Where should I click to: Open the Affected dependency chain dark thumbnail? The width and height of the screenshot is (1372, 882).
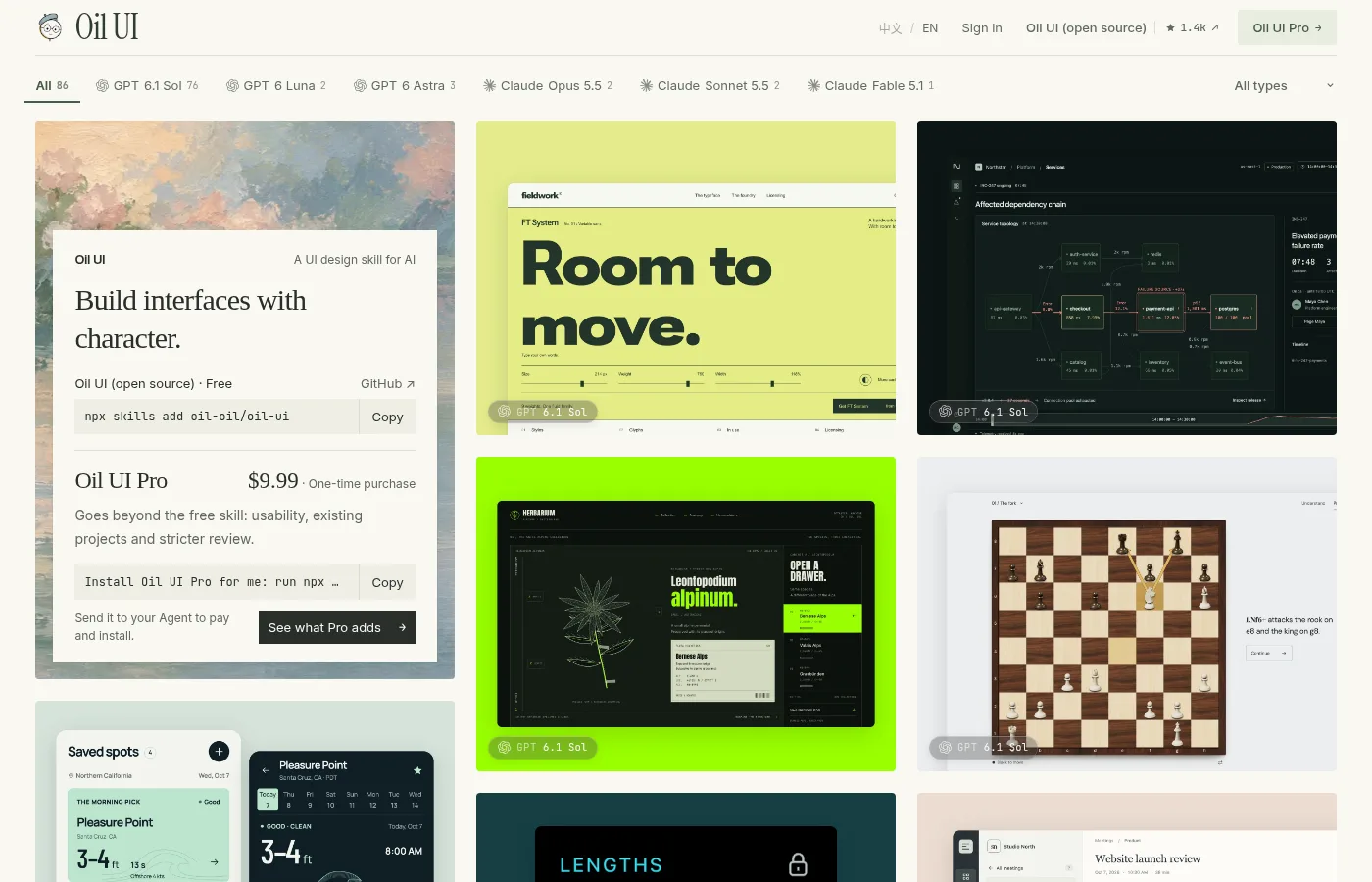click(x=1127, y=277)
